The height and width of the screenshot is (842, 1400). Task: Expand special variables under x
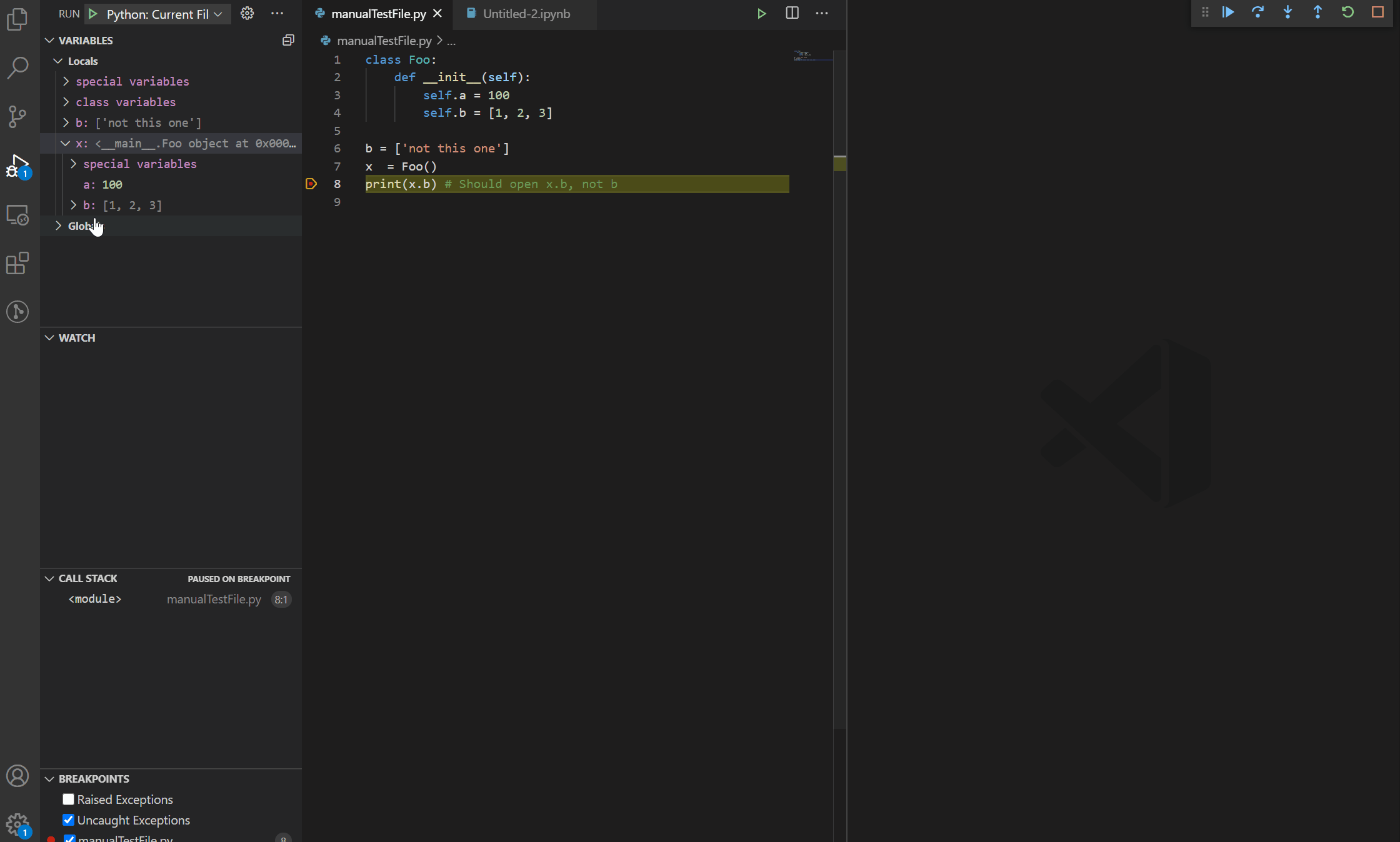coord(73,164)
